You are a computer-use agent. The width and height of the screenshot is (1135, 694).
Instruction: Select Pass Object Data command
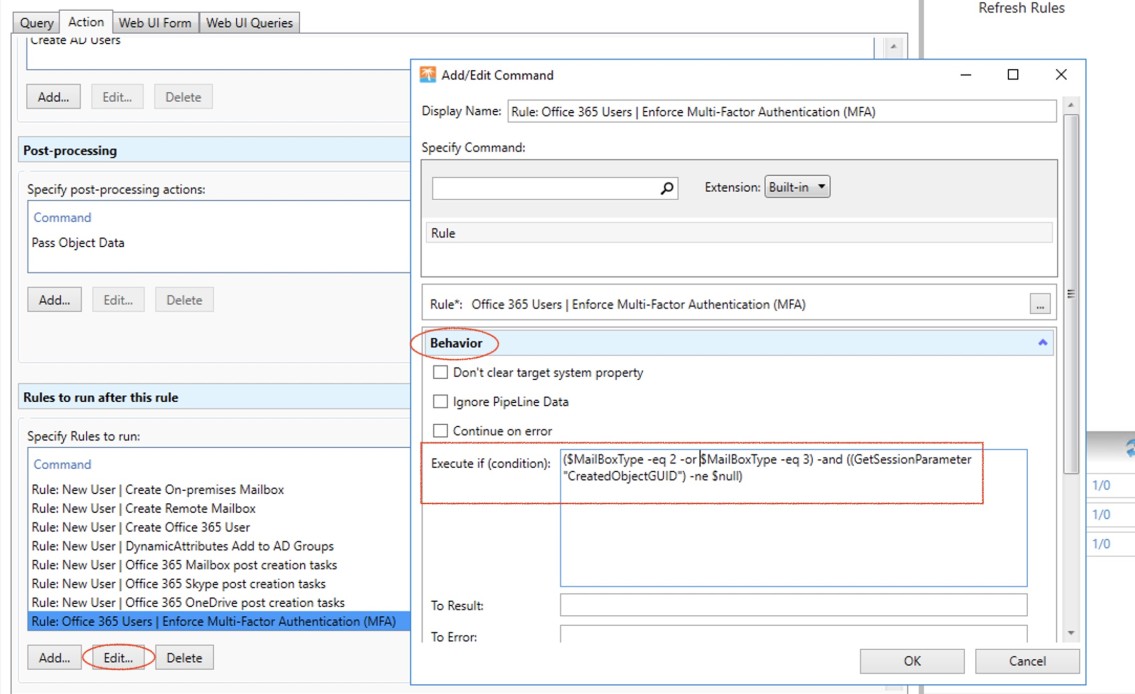pyautogui.click(x=78, y=242)
